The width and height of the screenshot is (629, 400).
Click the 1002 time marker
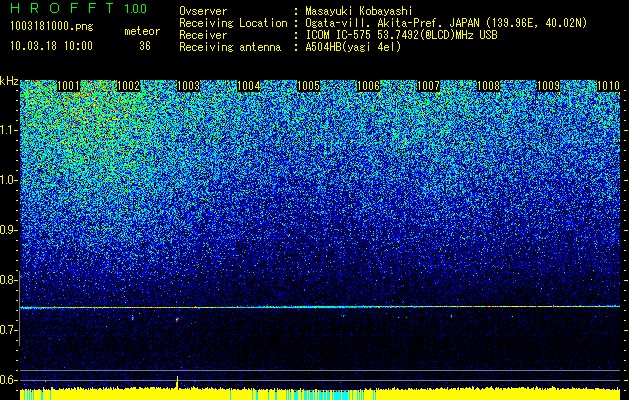tap(128, 86)
